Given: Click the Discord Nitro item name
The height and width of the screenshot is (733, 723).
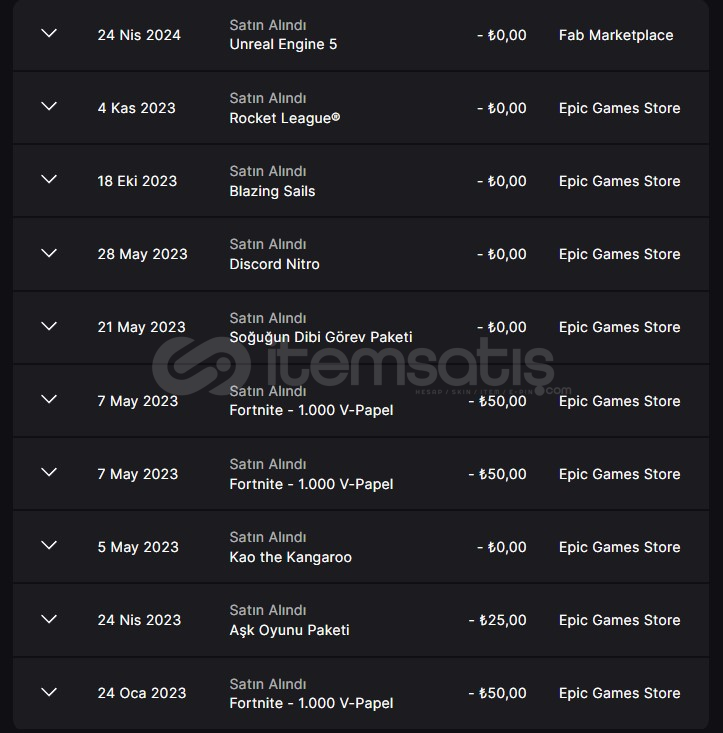Looking at the screenshot, I should [274, 264].
